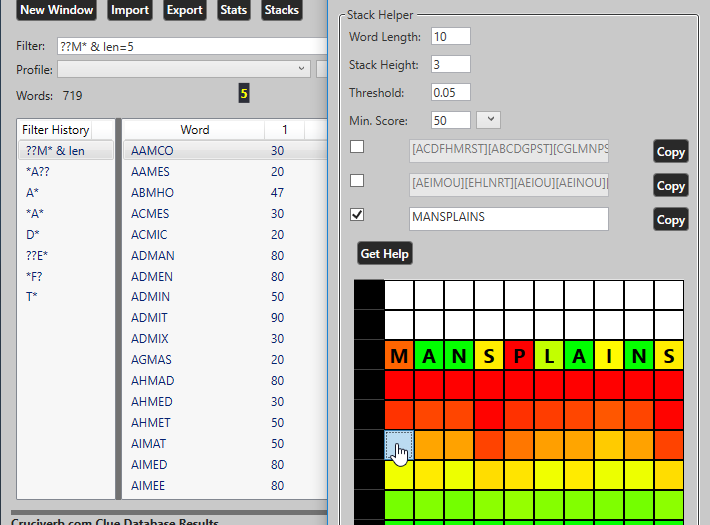Image resolution: width=710 pixels, height=525 pixels.
Task: Select the AAMCO word row
Action: pos(225,151)
